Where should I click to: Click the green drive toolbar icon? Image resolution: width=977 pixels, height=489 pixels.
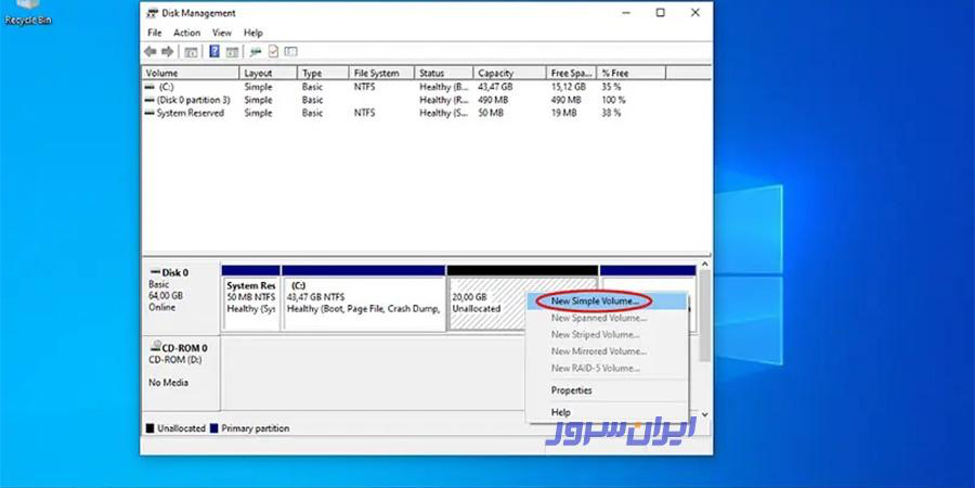pyautogui.click(x=255, y=52)
